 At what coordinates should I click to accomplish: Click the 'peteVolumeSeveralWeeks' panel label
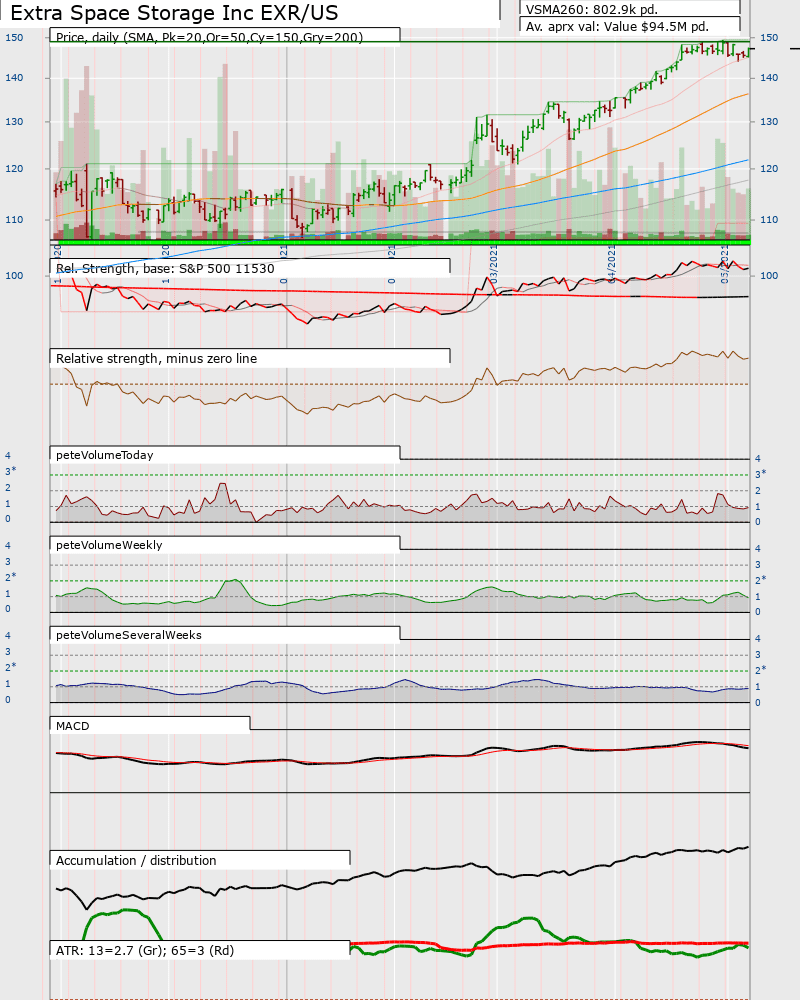(x=129, y=635)
